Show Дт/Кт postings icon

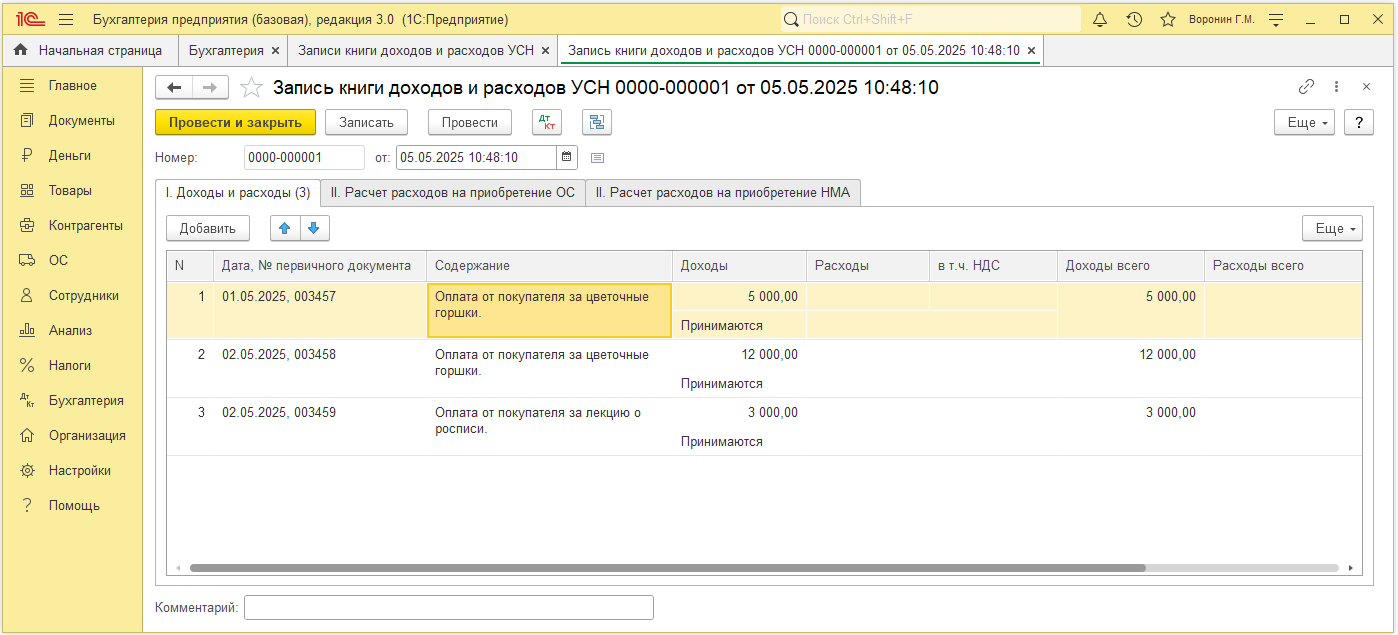[x=547, y=122]
